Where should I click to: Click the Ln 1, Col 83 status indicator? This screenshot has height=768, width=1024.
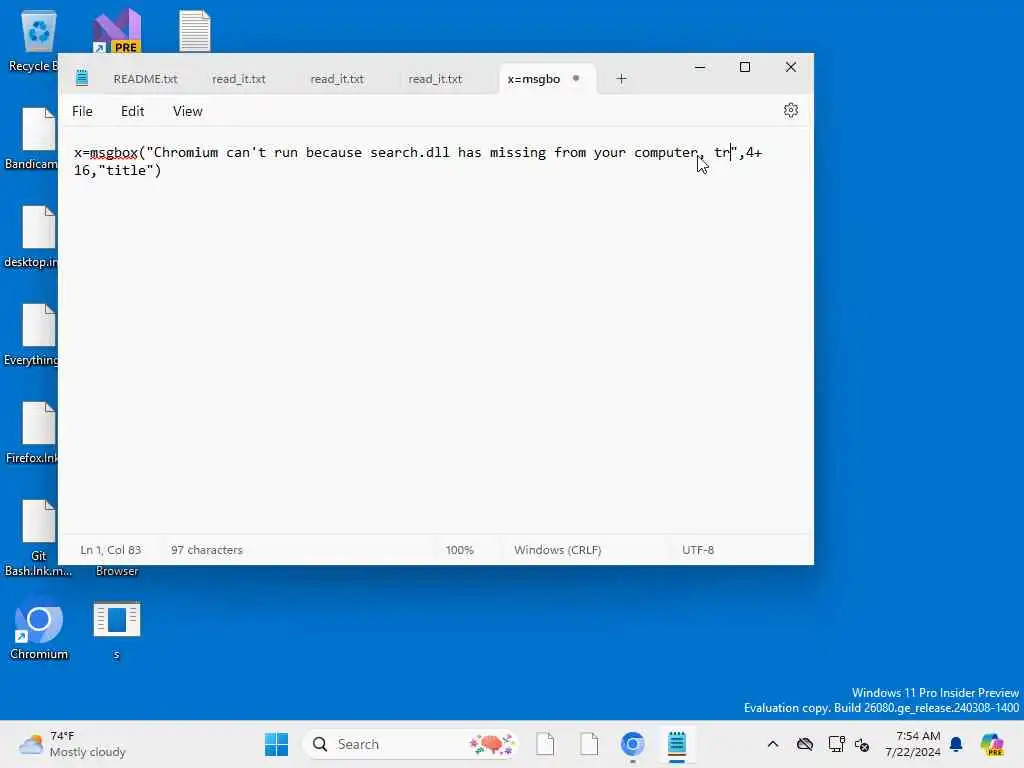110,550
